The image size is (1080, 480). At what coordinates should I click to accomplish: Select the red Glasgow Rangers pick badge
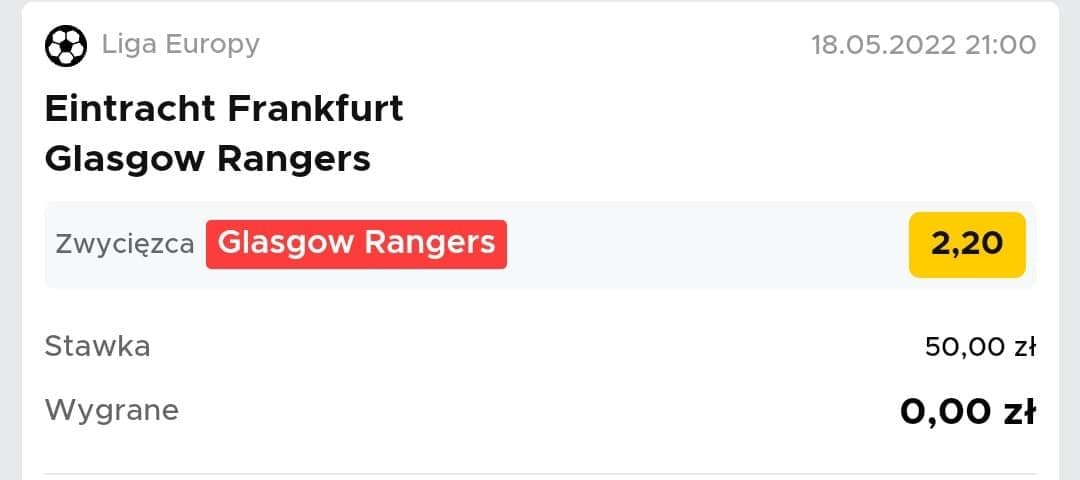tap(356, 244)
